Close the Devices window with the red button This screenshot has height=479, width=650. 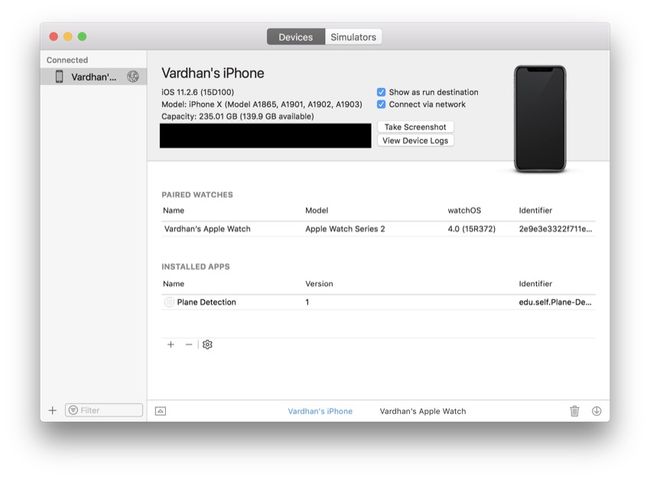[x=53, y=36]
